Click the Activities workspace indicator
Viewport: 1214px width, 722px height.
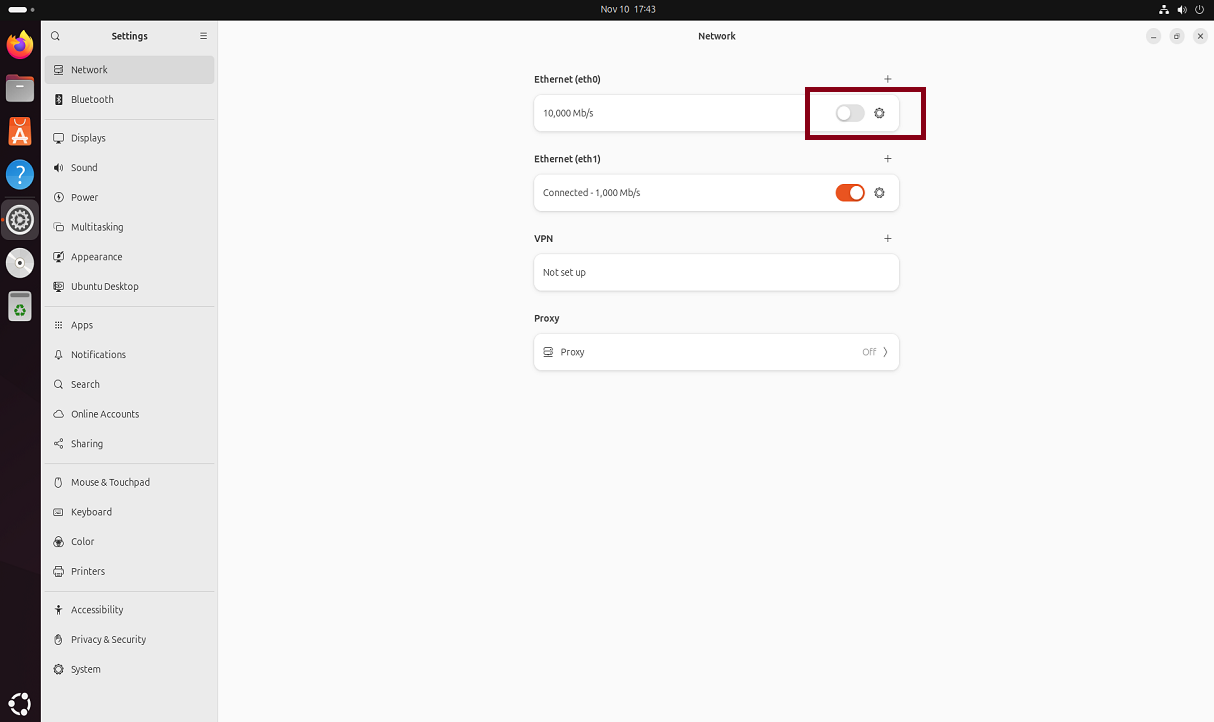coord(18,9)
